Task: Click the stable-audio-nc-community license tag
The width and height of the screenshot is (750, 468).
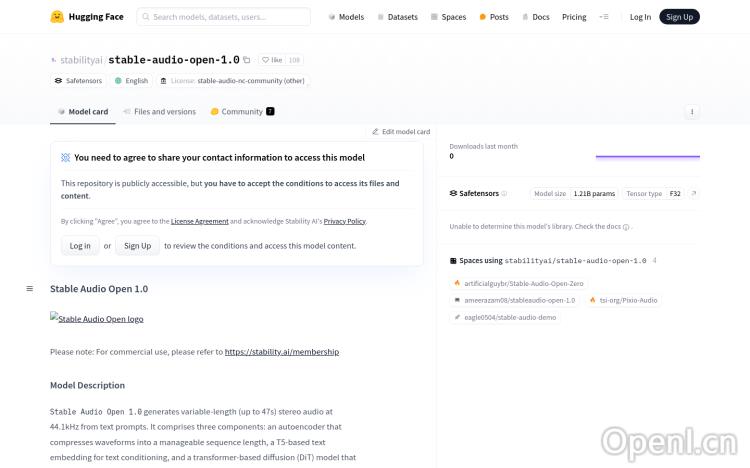Action: (232, 80)
